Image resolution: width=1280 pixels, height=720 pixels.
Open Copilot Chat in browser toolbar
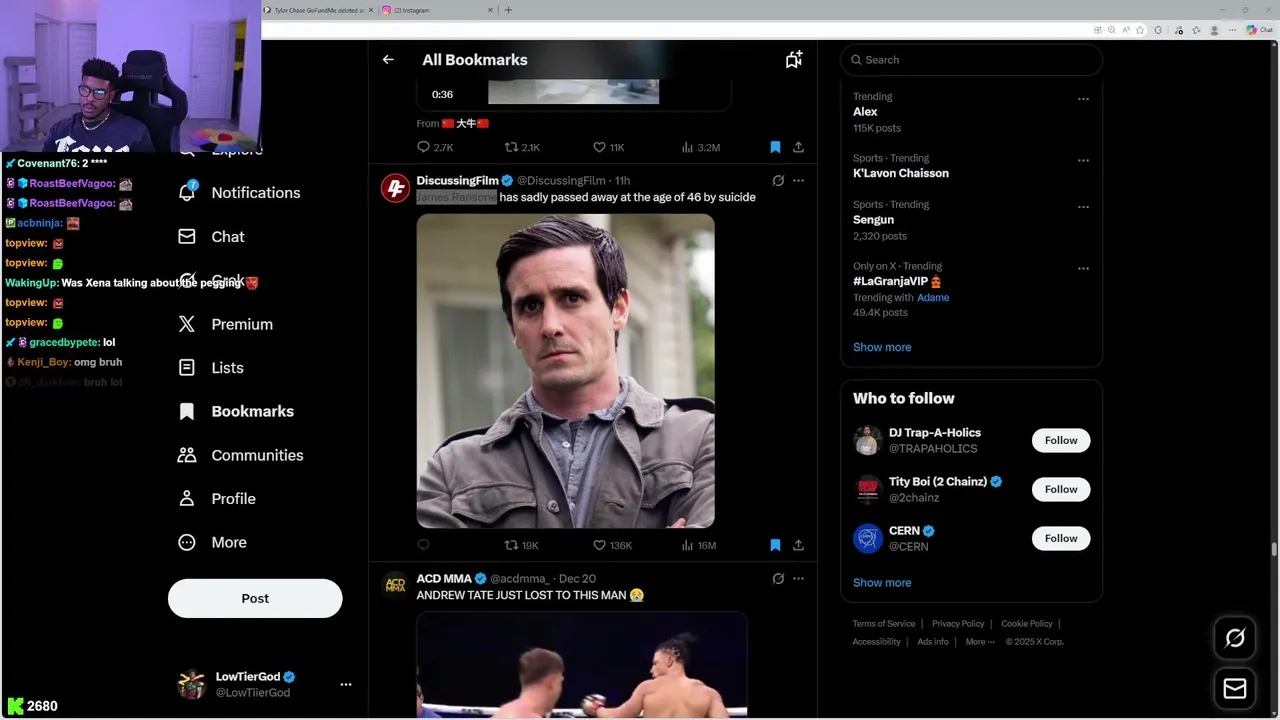tap(1259, 30)
